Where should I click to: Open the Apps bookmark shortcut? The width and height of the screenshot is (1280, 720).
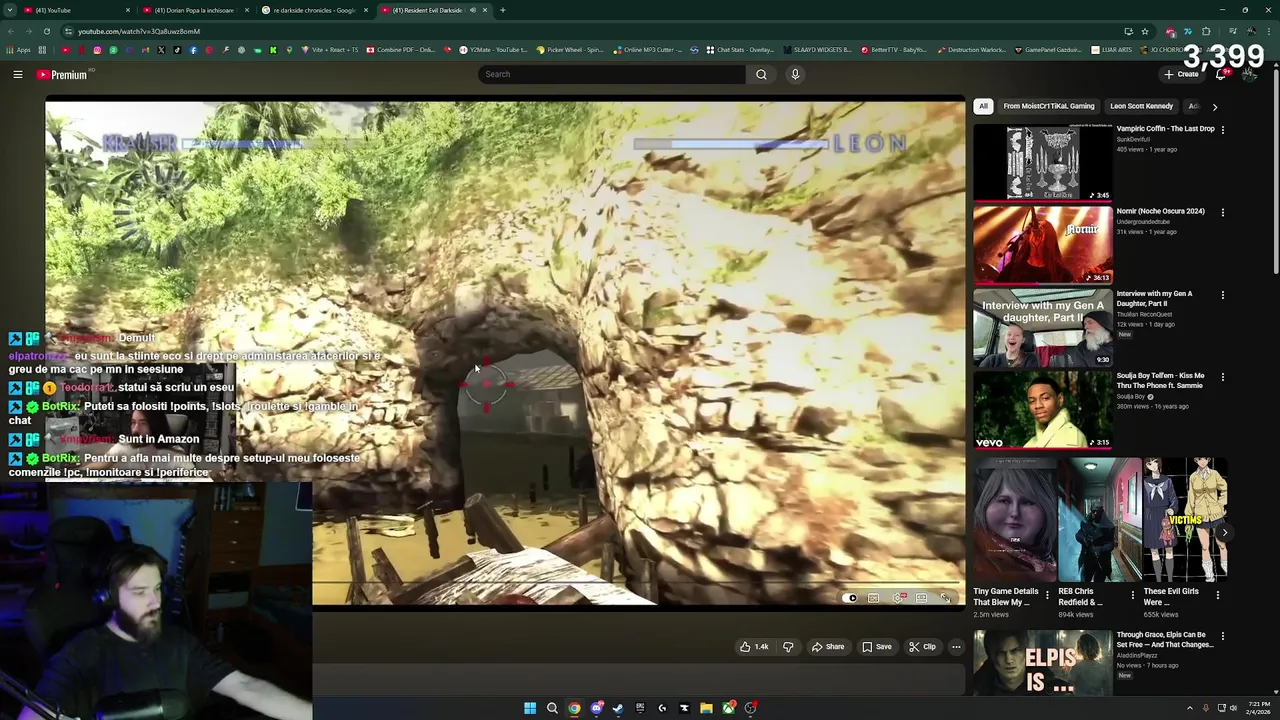(x=18, y=50)
